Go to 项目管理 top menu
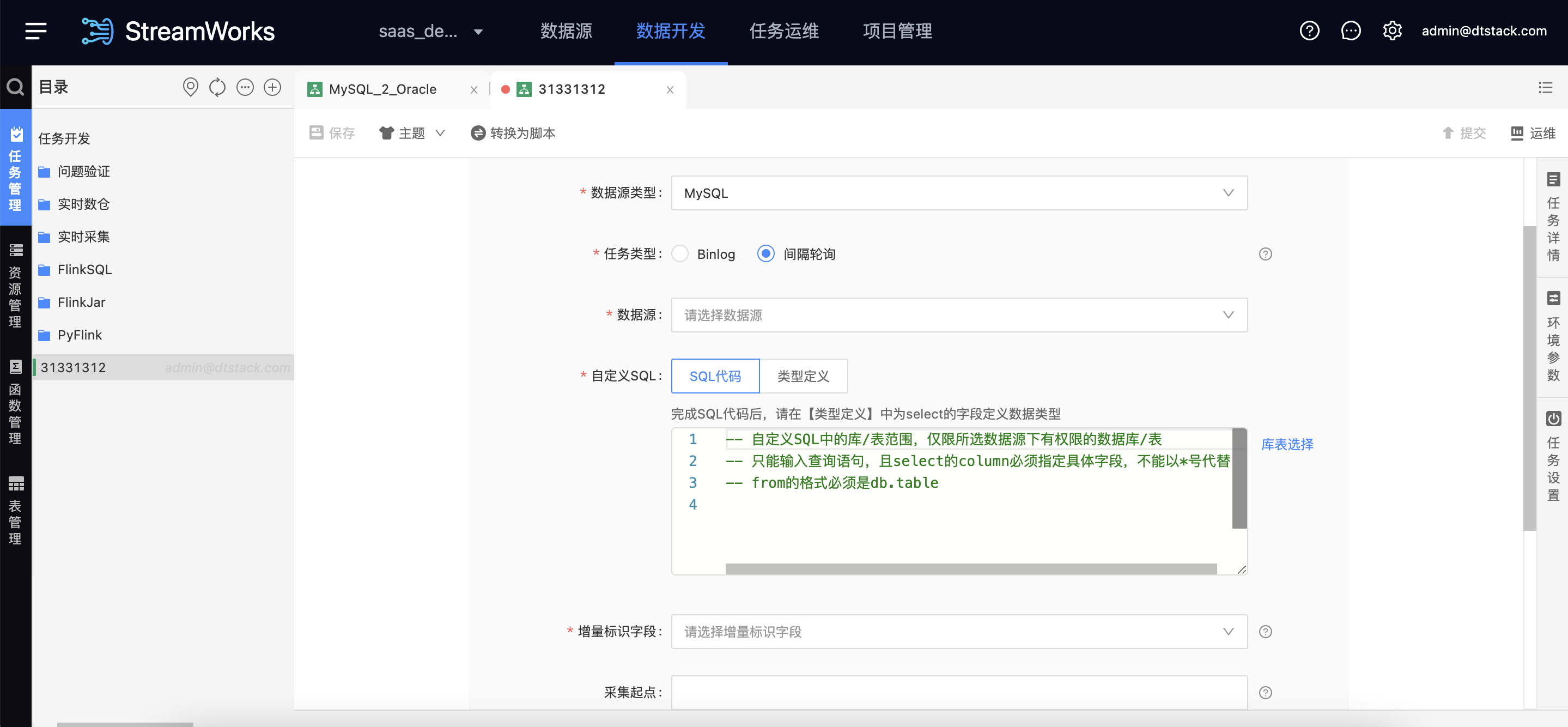Viewport: 1568px width, 727px height. point(897,31)
